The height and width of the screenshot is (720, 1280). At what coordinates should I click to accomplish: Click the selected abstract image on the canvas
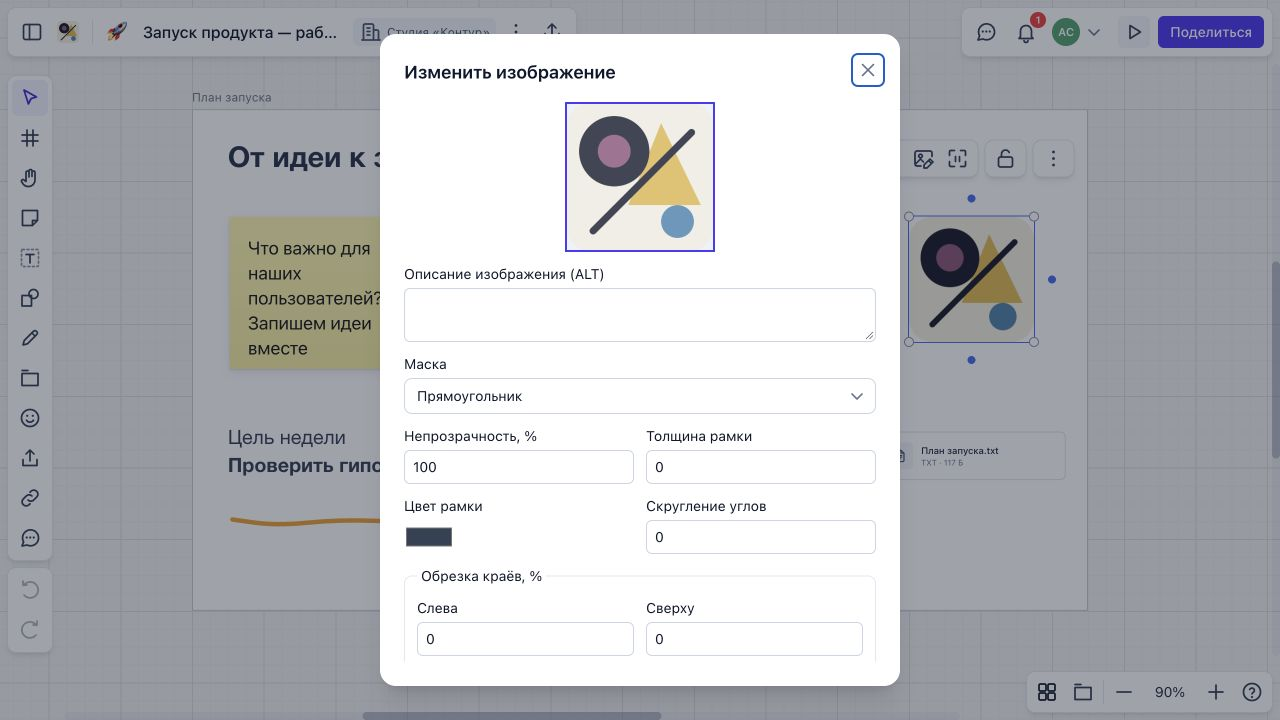coord(971,279)
